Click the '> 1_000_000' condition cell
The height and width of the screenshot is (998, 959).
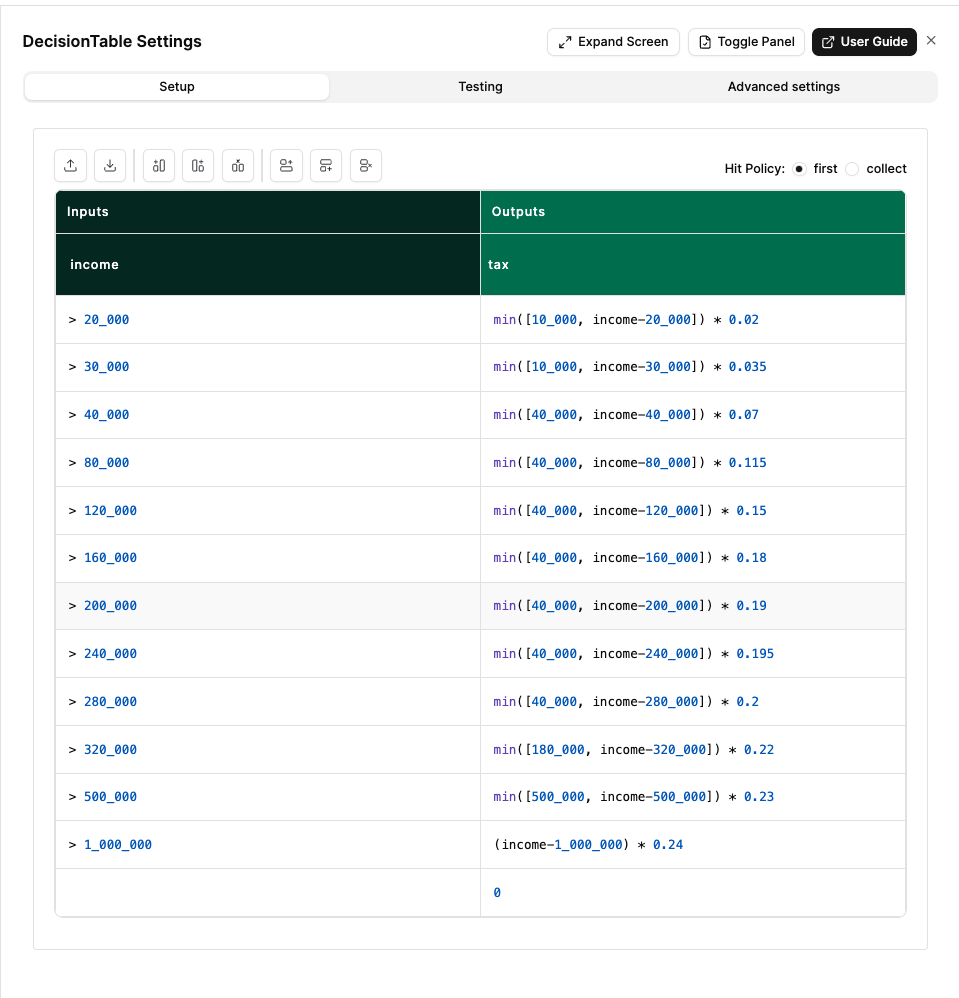pos(268,845)
